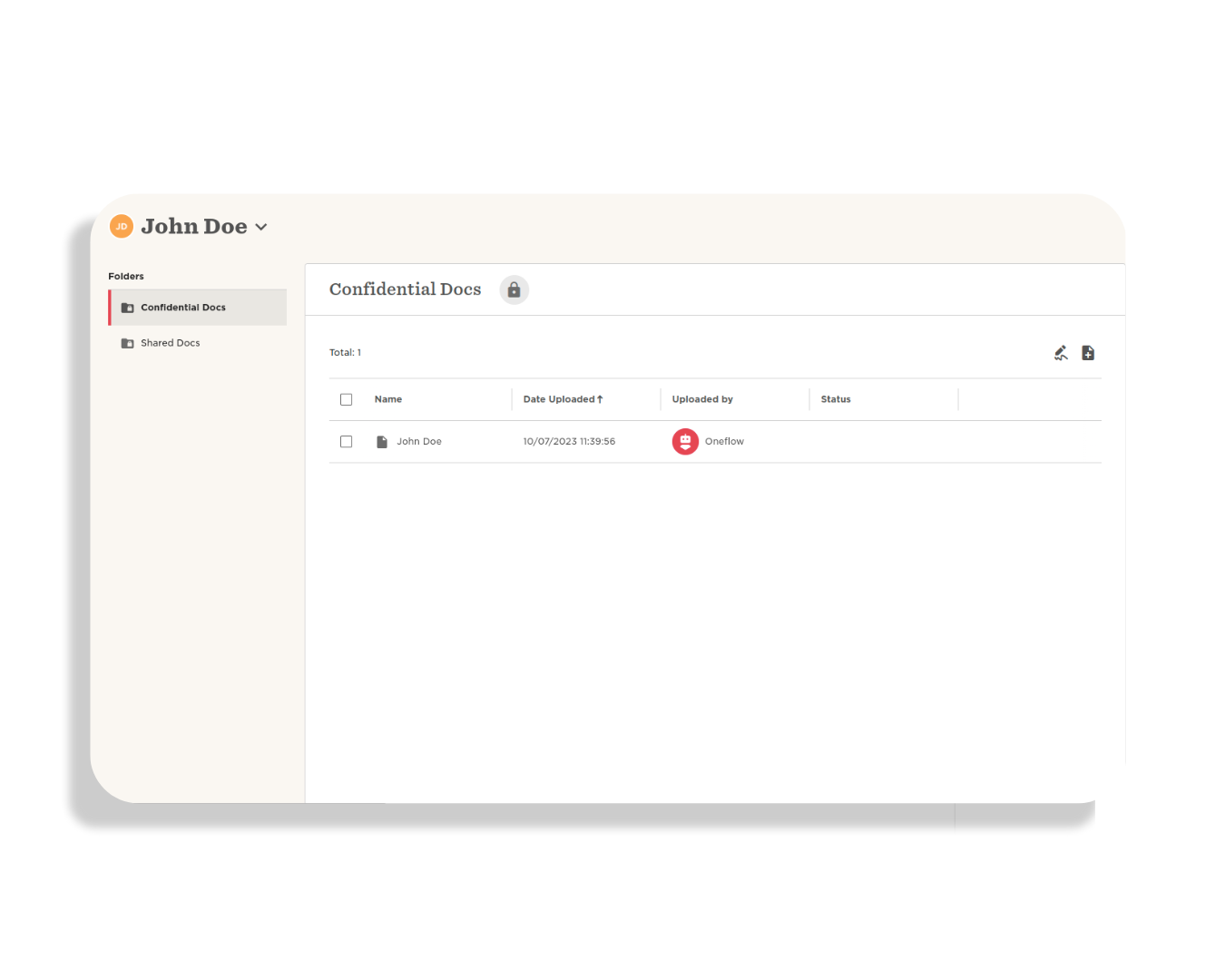Click the John Doe account name heading
Screen dimensions: 1225x980
tap(194, 227)
